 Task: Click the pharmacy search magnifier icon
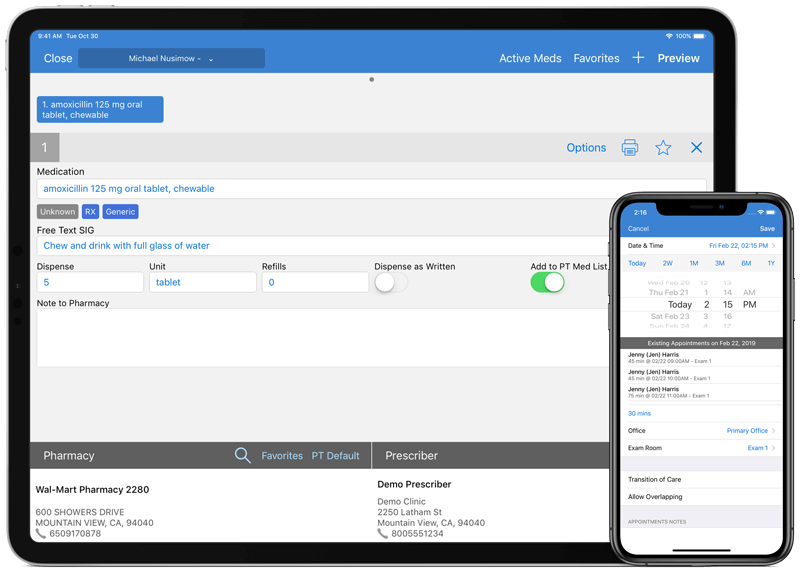(242, 455)
